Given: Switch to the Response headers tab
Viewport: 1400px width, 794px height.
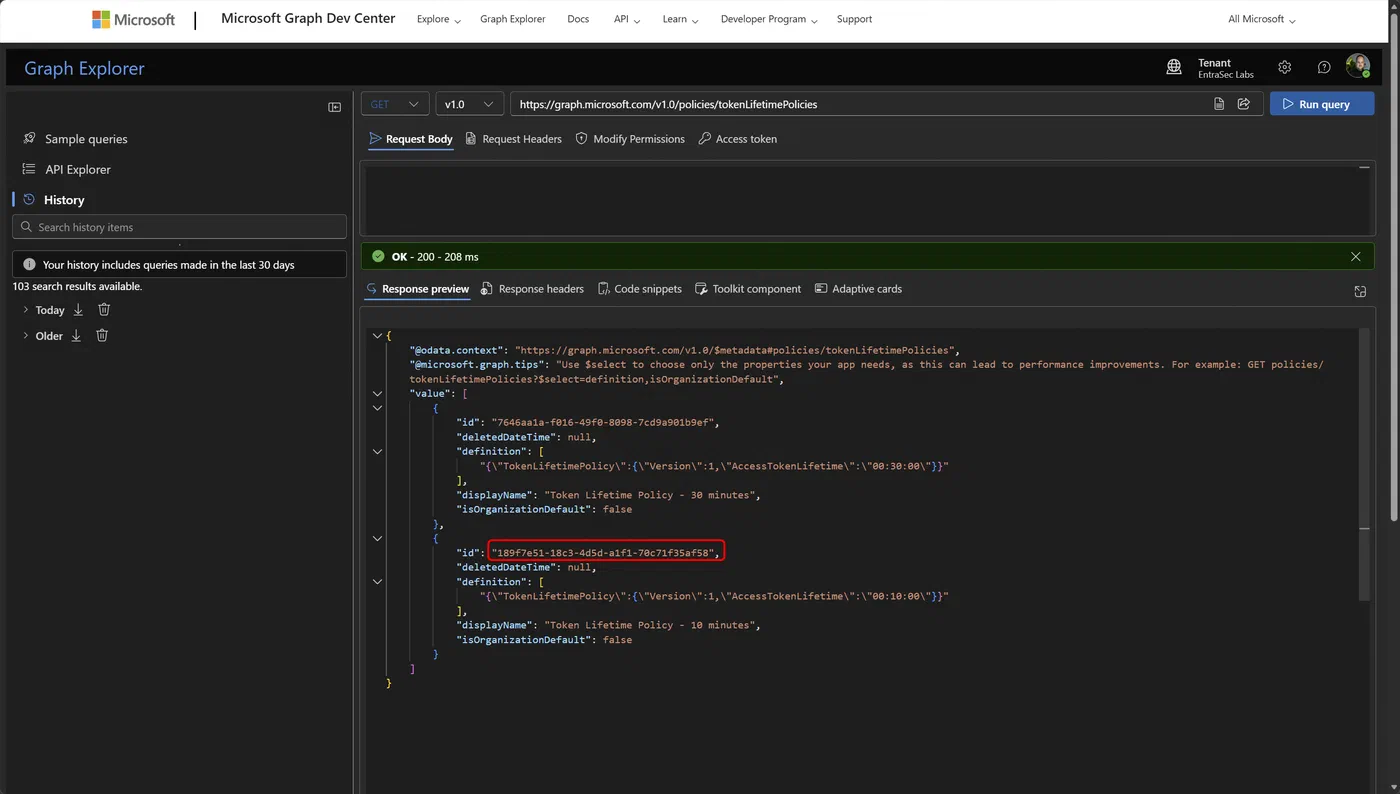Looking at the screenshot, I should (532, 289).
